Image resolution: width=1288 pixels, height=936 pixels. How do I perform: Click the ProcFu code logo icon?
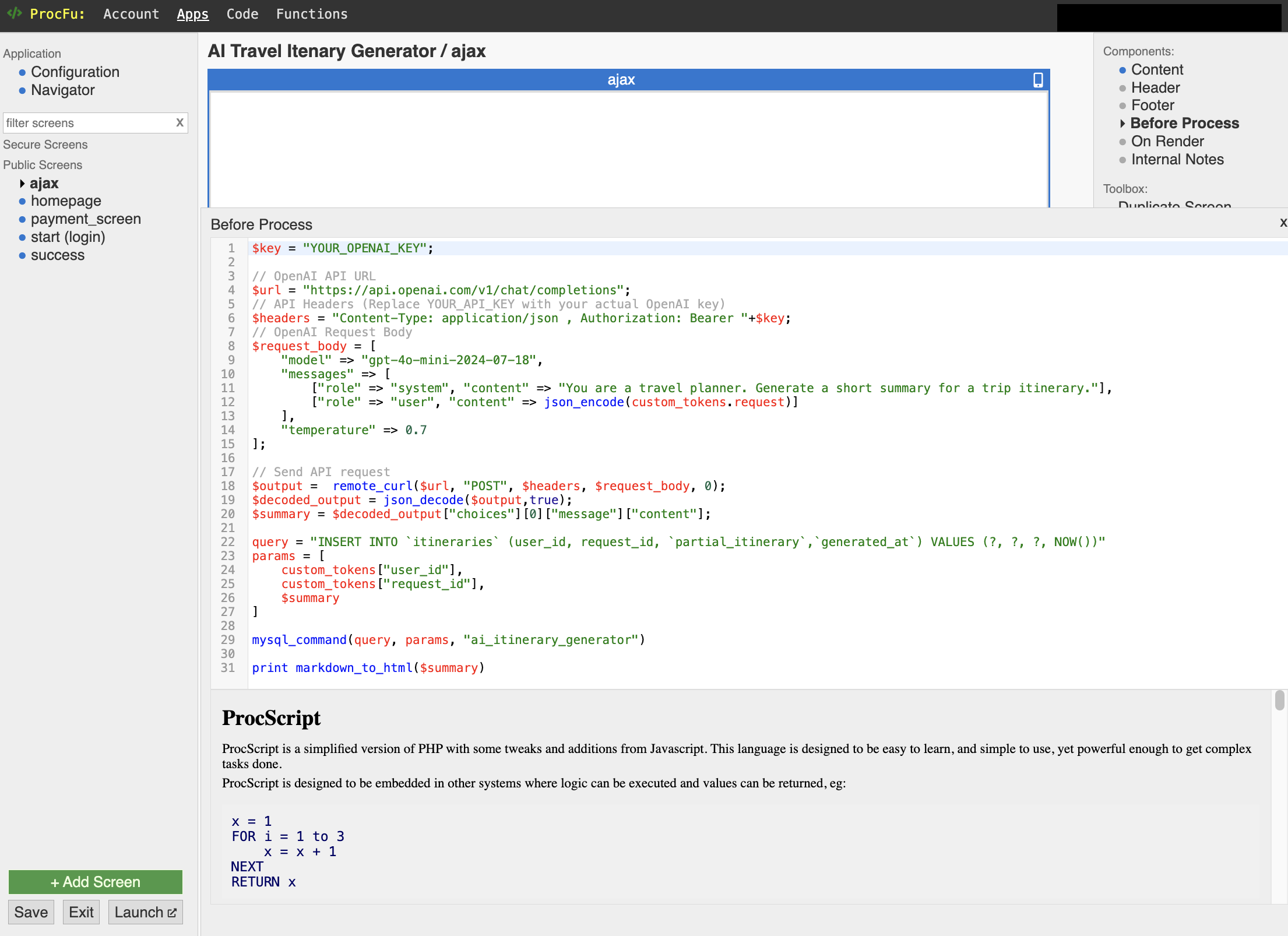tap(15, 13)
